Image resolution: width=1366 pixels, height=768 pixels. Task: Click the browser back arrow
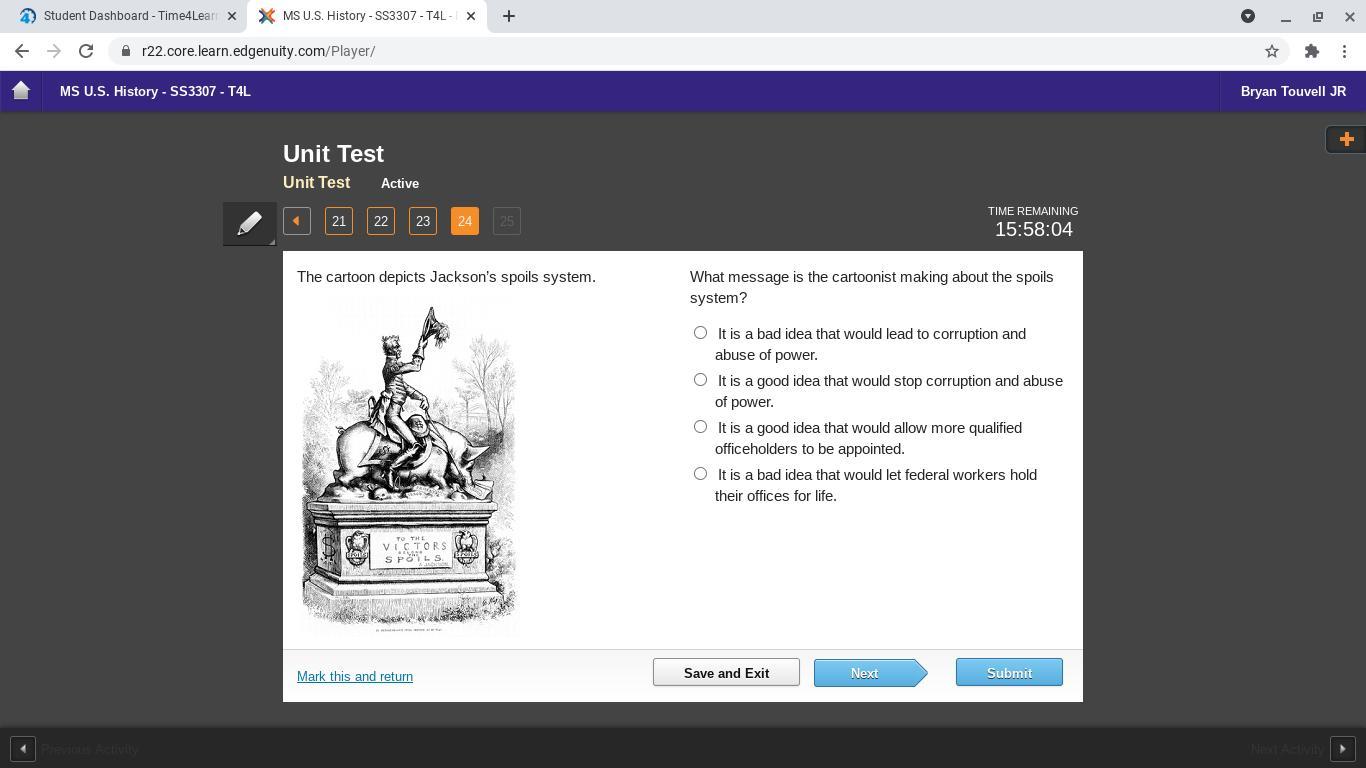[x=22, y=51]
